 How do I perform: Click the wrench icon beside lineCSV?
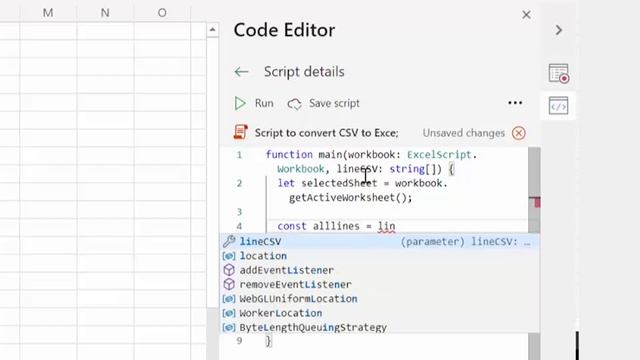[229, 241]
